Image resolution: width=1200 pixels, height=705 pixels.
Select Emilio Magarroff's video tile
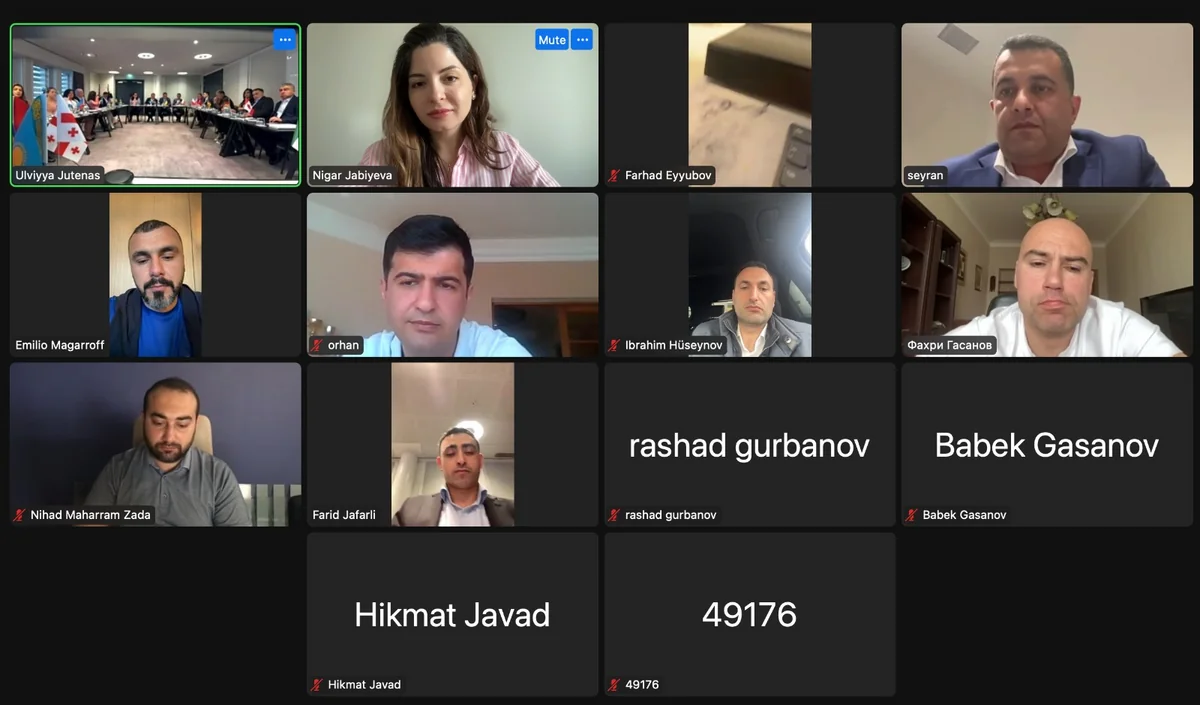pyautogui.click(x=155, y=275)
